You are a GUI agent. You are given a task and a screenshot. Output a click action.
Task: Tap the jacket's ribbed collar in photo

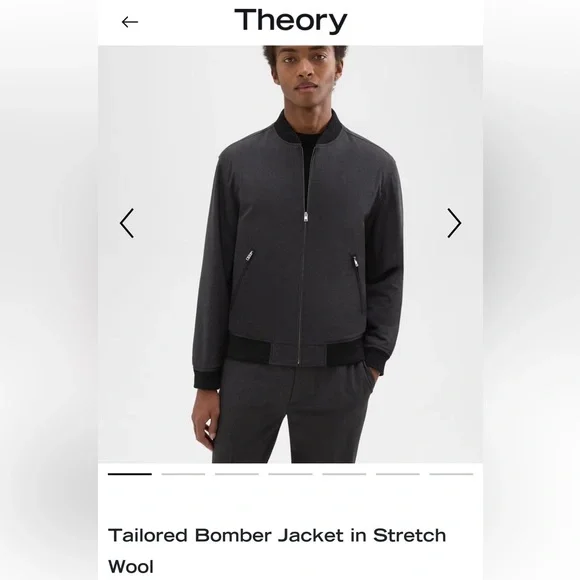pyautogui.click(x=309, y=128)
